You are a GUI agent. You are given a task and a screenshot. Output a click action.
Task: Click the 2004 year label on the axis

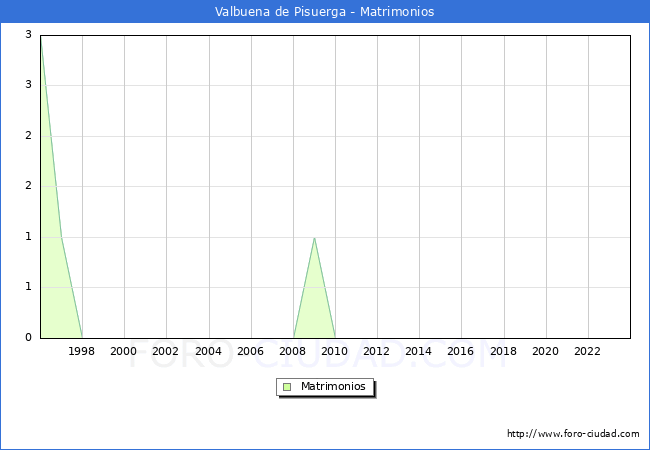tap(208, 351)
